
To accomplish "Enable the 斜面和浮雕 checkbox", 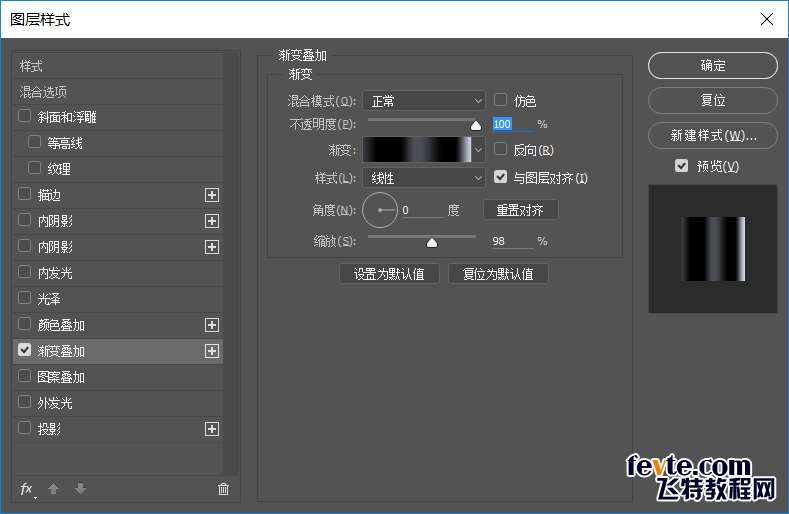I will pyautogui.click(x=24, y=116).
